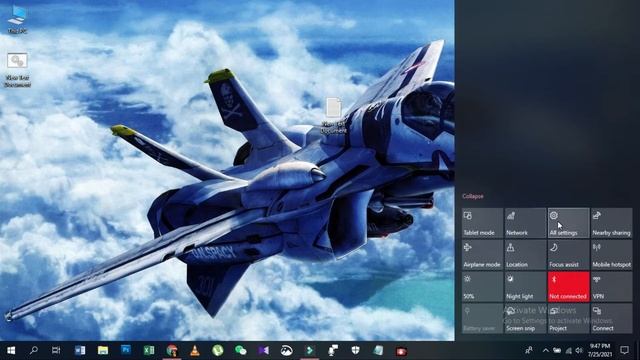Open Task View from taskbar
Viewport: 640px width, 360px height.
(x=56, y=350)
